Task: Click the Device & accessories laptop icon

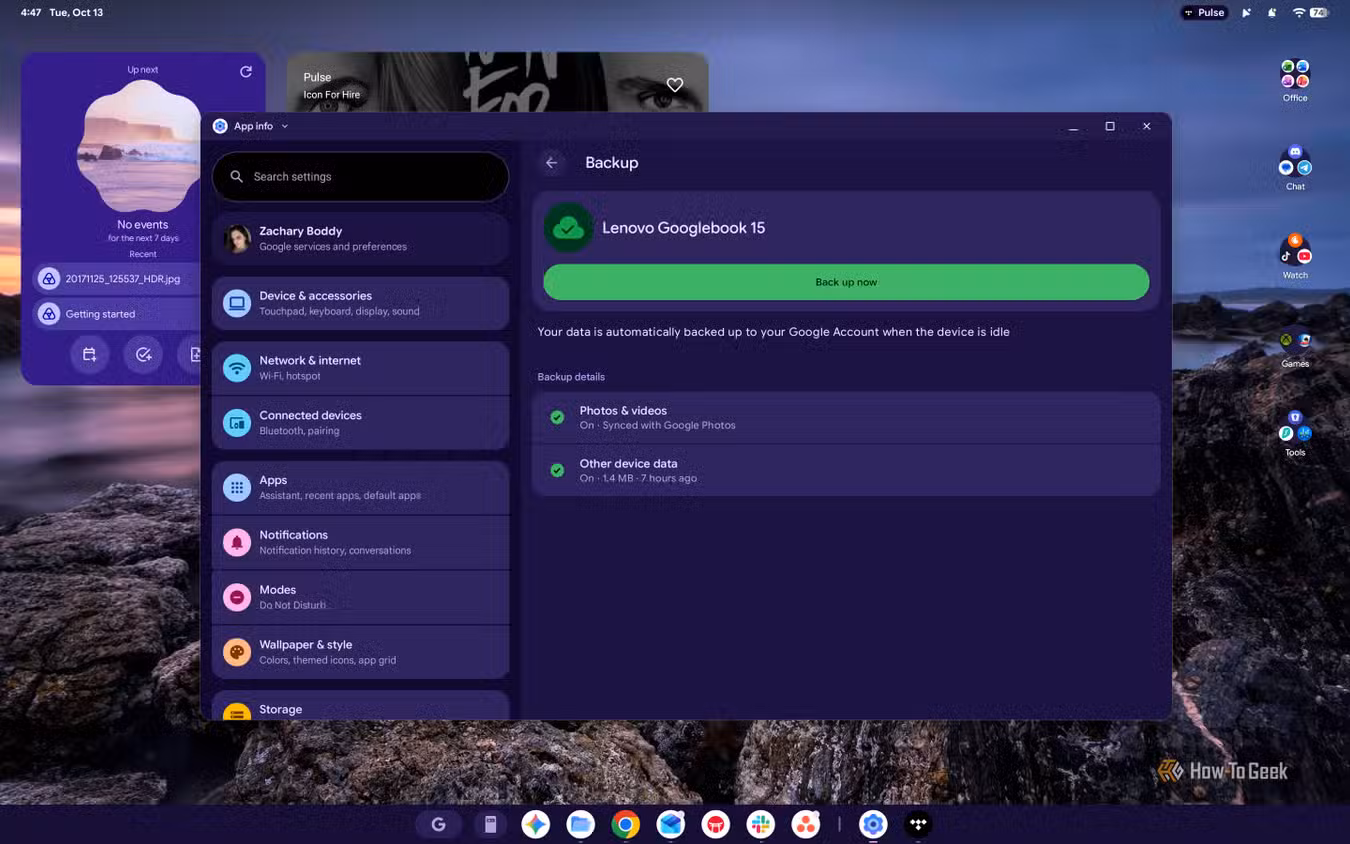Action: point(237,303)
